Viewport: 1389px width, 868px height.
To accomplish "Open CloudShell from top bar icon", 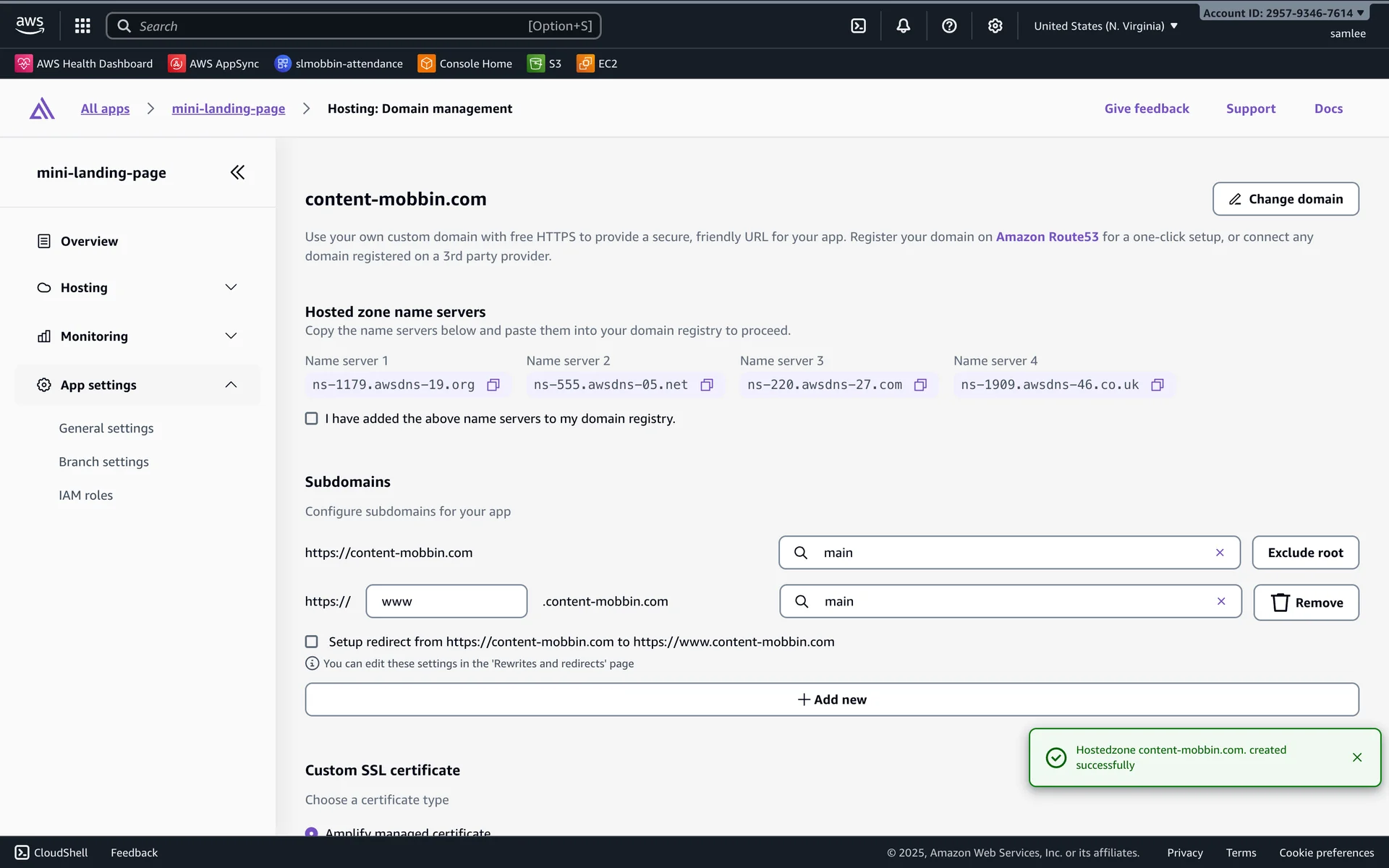I will click(858, 26).
